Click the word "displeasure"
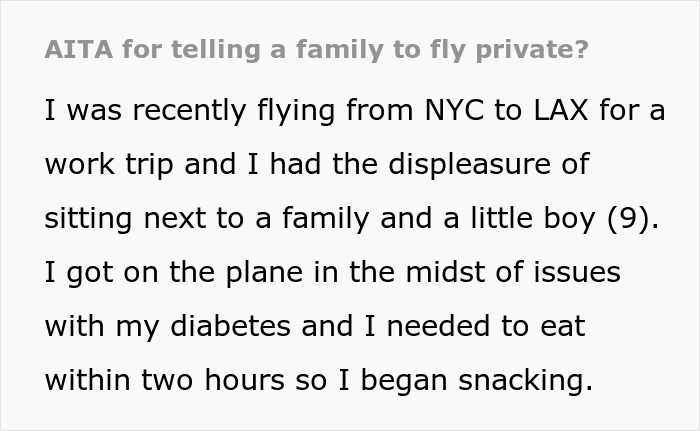This screenshot has height=431, width=700. 470,165
